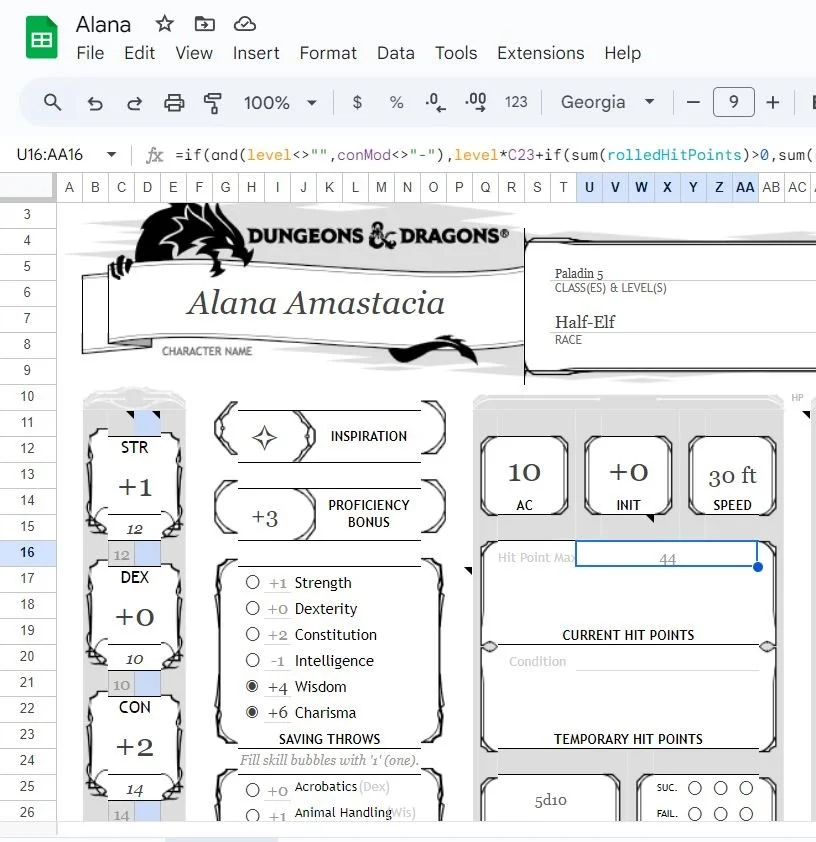This screenshot has height=842, width=816.
Task: Select the CON score 14
Action: pos(135,789)
